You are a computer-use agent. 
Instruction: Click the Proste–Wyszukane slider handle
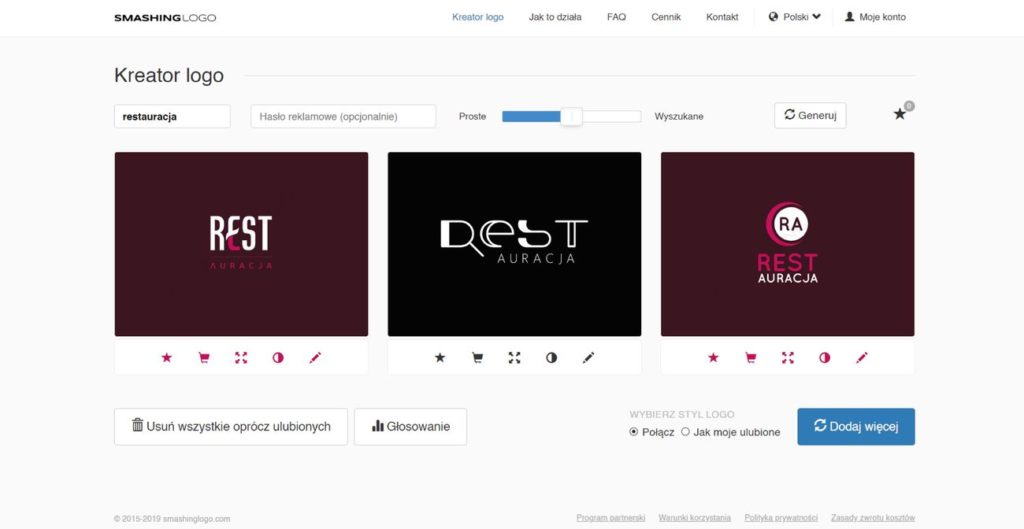(571, 116)
